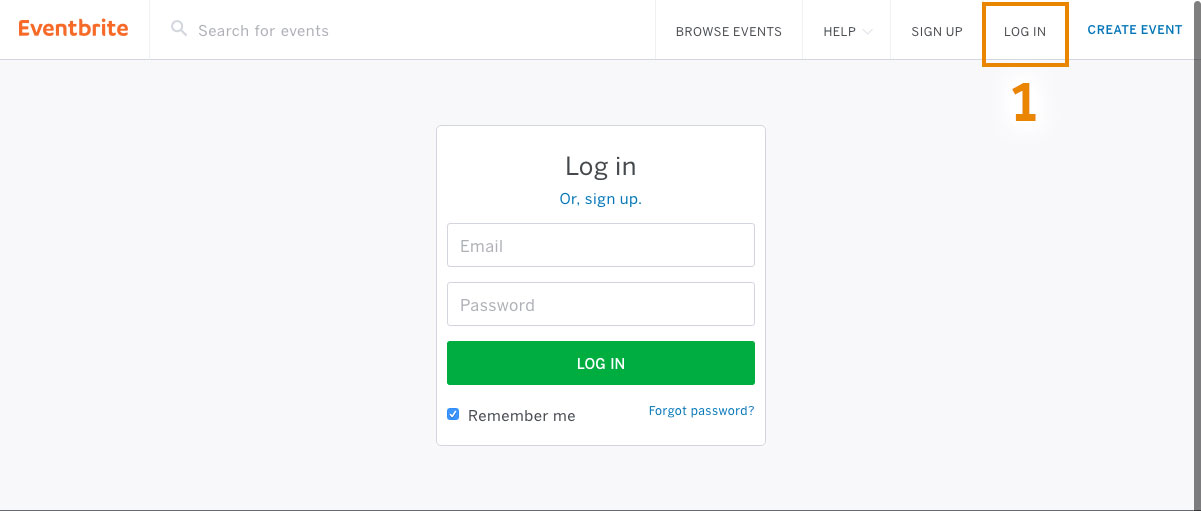Click the Create Event link
Viewport: 1201px width, 511px height.
(1134, 30)
